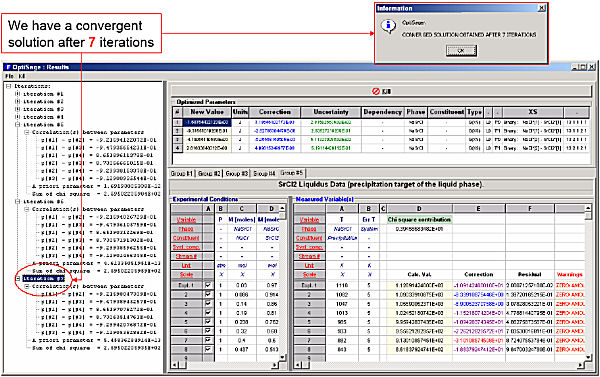The image size is (600, 377).
Task: Collapse Iteration #5 tree node
Action: click(17, 125)
